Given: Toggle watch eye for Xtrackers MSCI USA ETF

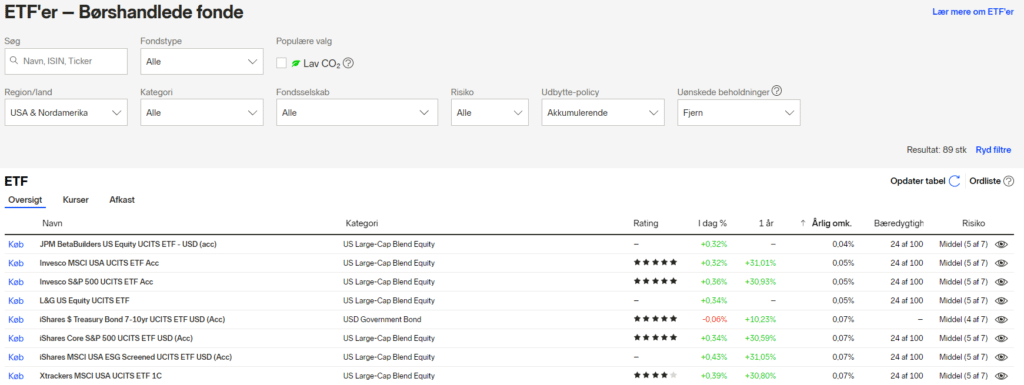Looking at the screenshot, I should tap(1000, 377).
